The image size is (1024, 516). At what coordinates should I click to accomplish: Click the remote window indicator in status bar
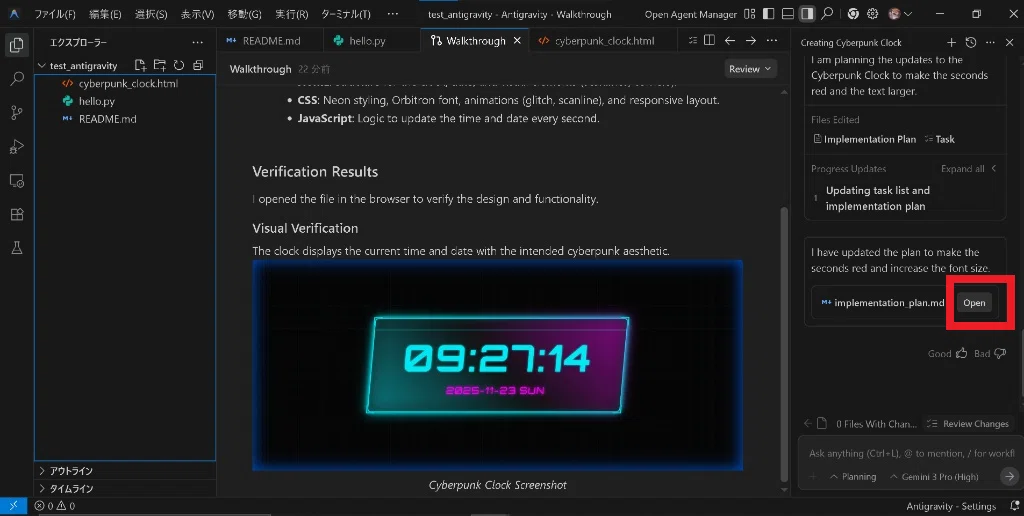click(x=14, y=506)
